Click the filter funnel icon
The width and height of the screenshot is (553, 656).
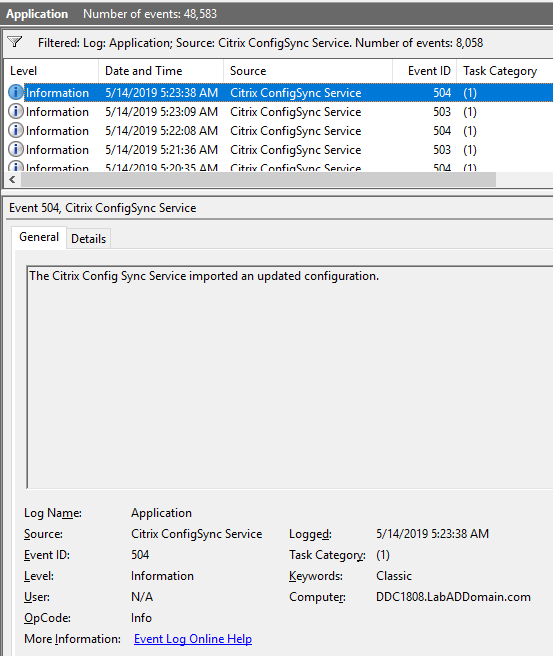click(x=15, y=42)
